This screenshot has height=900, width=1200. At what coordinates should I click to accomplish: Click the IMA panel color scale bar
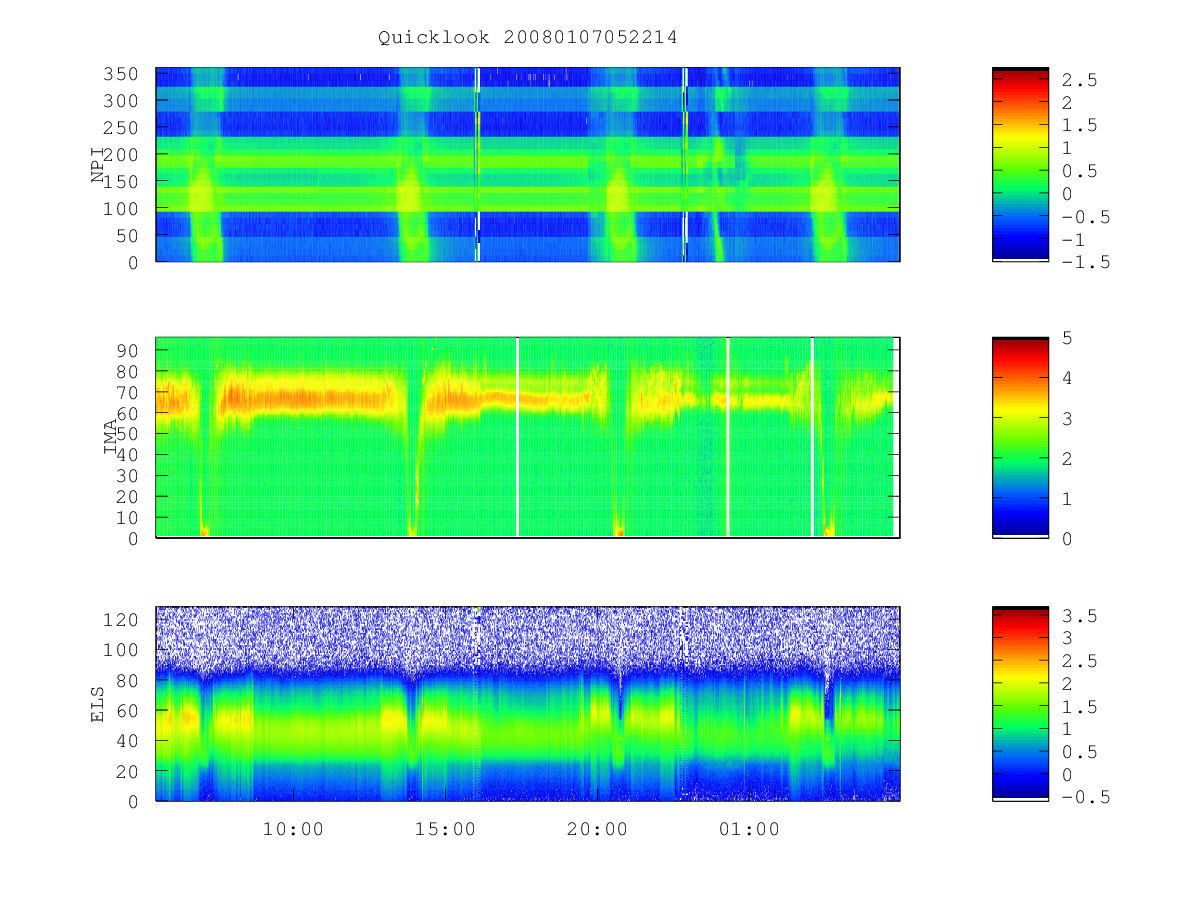[1020, 438]
